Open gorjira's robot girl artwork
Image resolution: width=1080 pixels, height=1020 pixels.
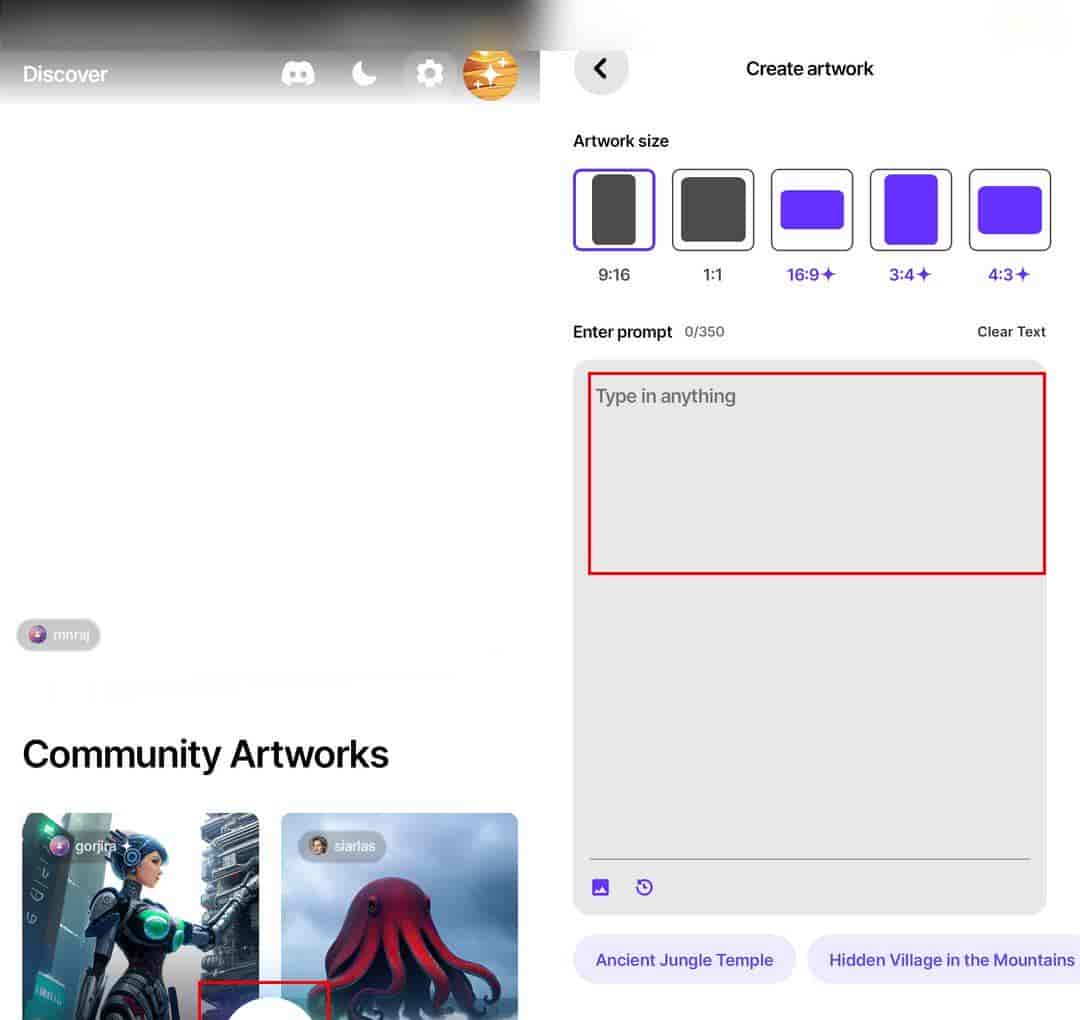[x=141, y=916]
